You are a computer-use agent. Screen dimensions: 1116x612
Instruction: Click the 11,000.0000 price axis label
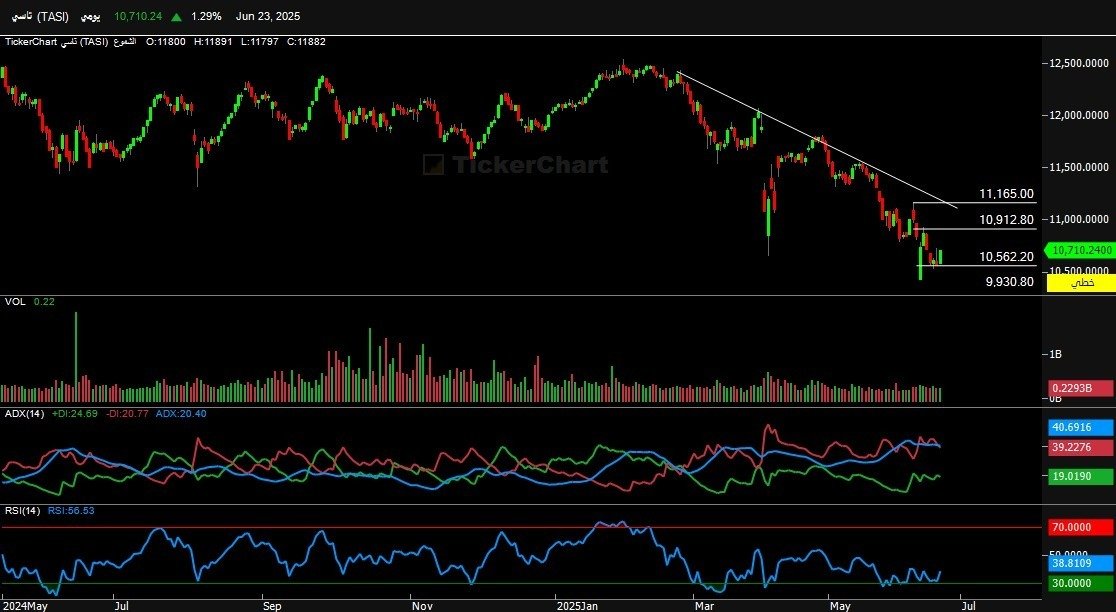(1079, 219)
